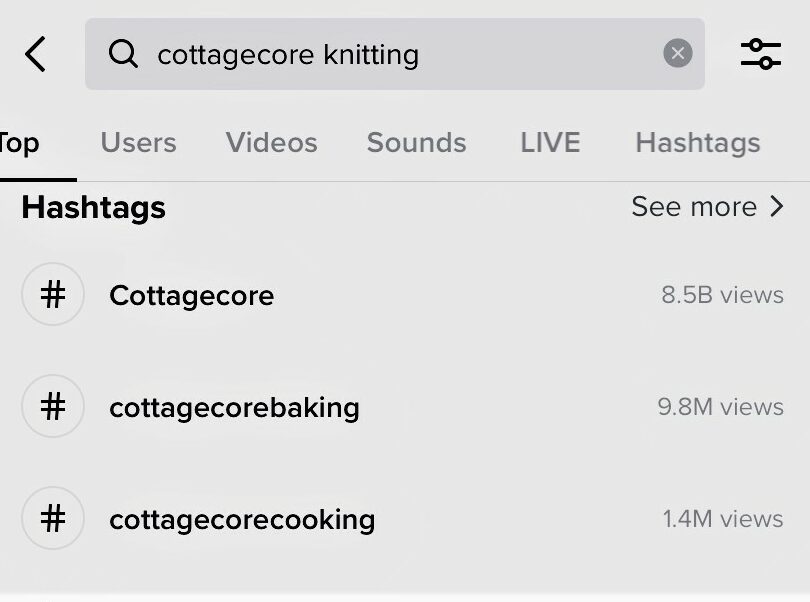Switch to the Top tab
The height and width of the screenshot is (602, 810).
(19, 143)
